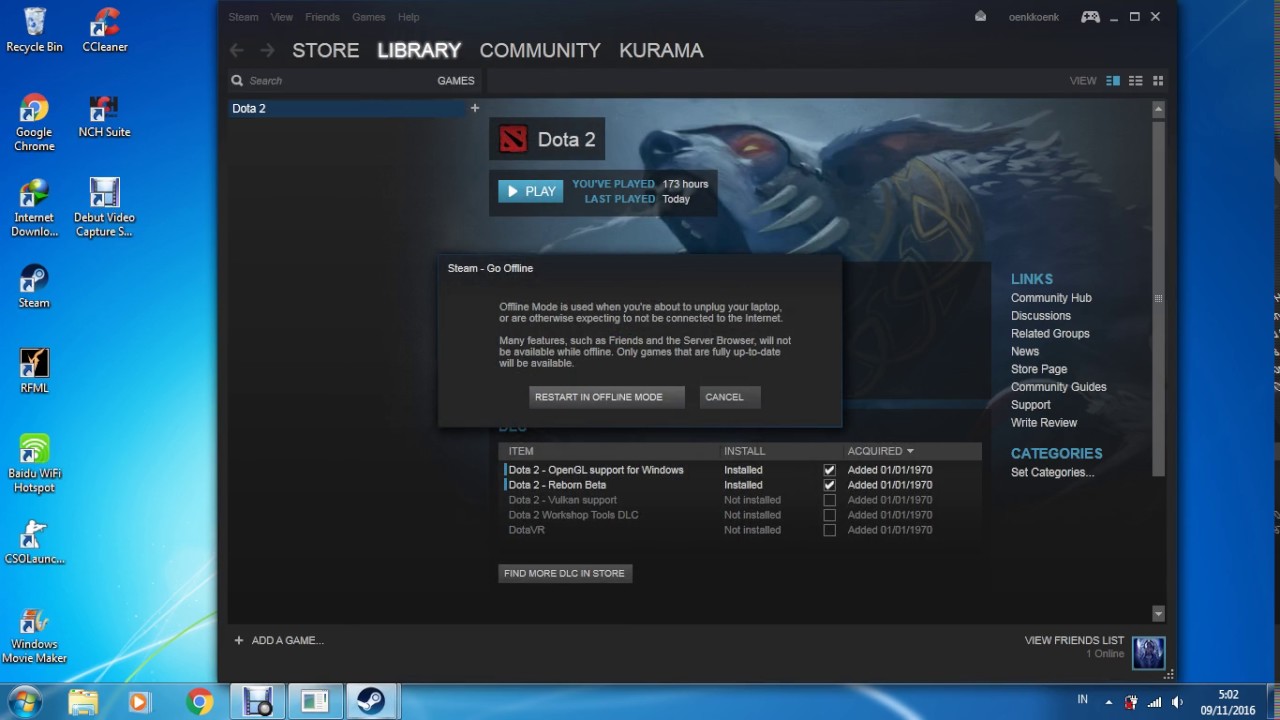Open the Steam menu
The width and height of the screenshot is (1280, 720).
click(x=243, y=17)
